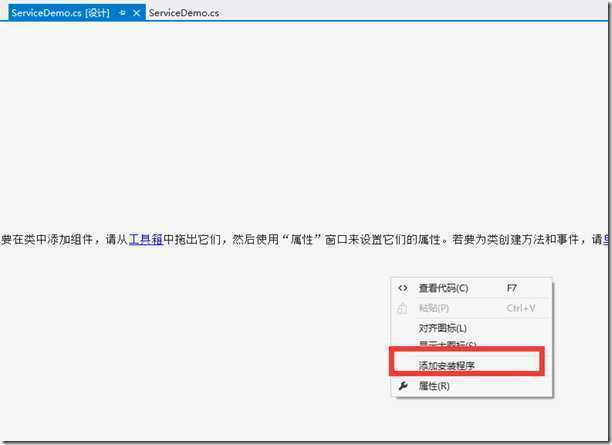Click the wrench properties icon
This screenshot has width=612, height=445.
click(403, 386)
